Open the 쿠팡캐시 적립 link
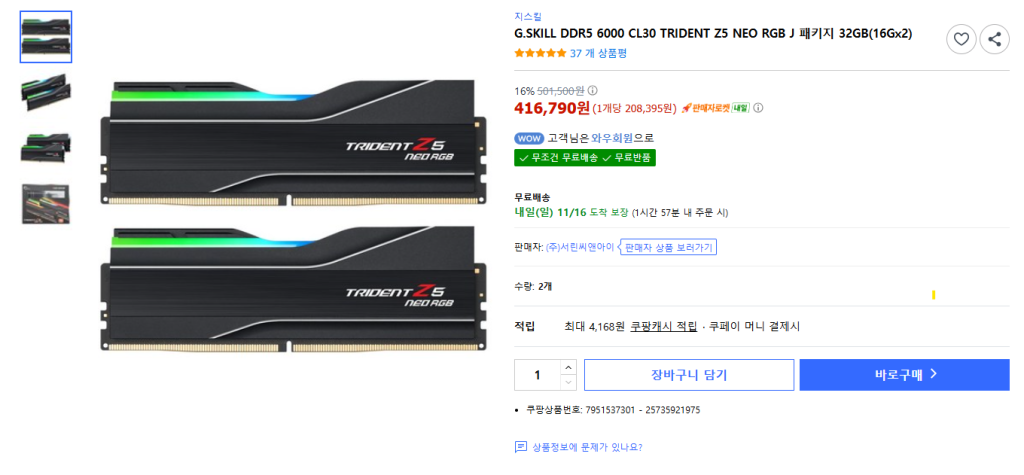Image resolution: width=1024 pixels, height=475 pixels. point(664,327)
